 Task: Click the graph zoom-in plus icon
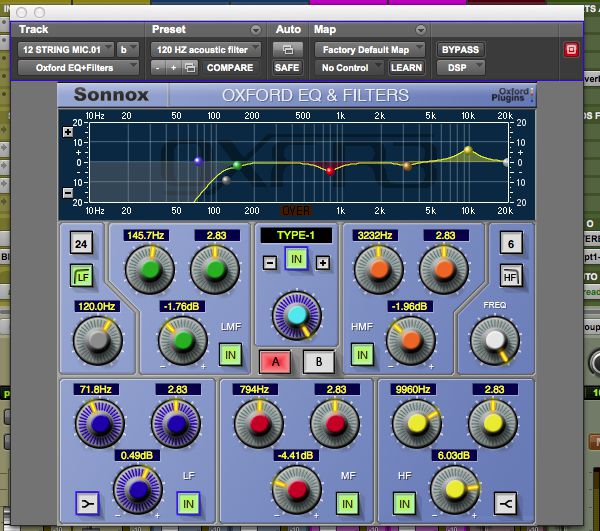coord(68,132)
